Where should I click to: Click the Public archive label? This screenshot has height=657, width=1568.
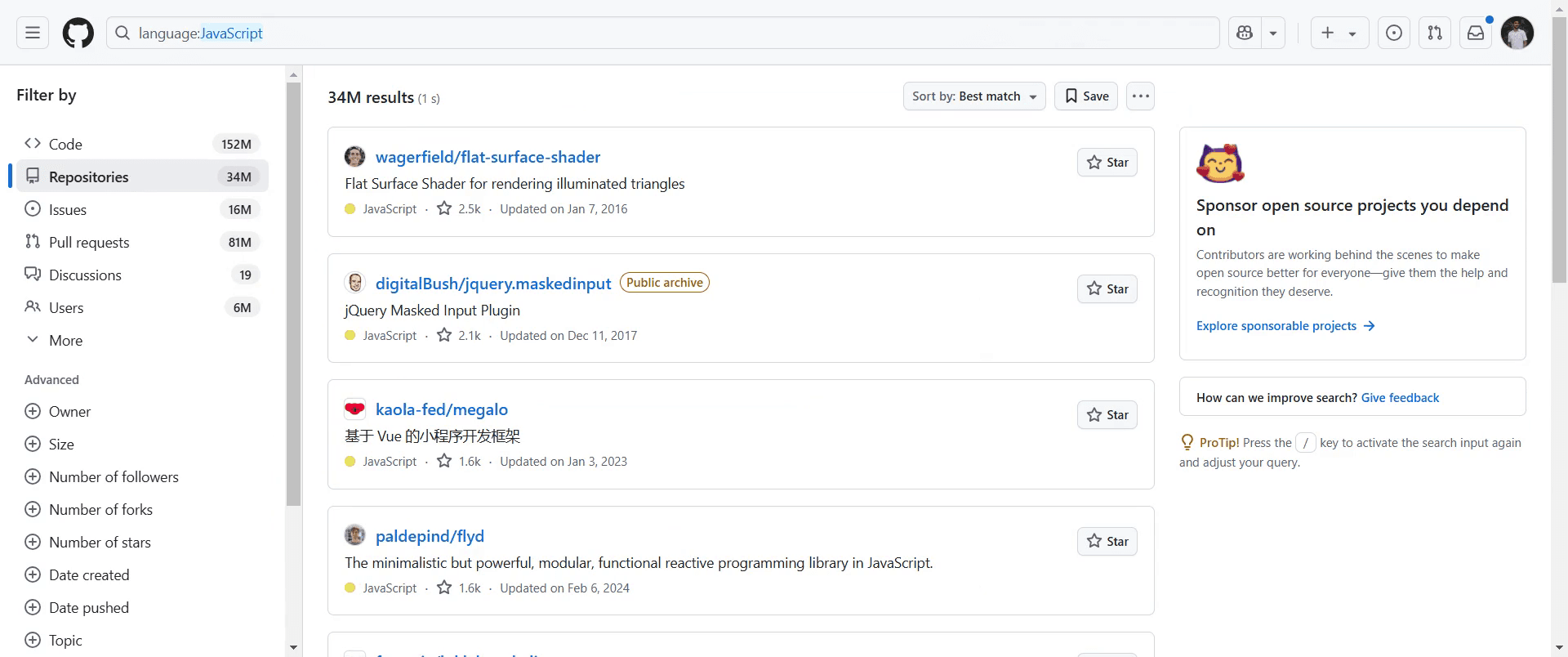pos(665,283)
